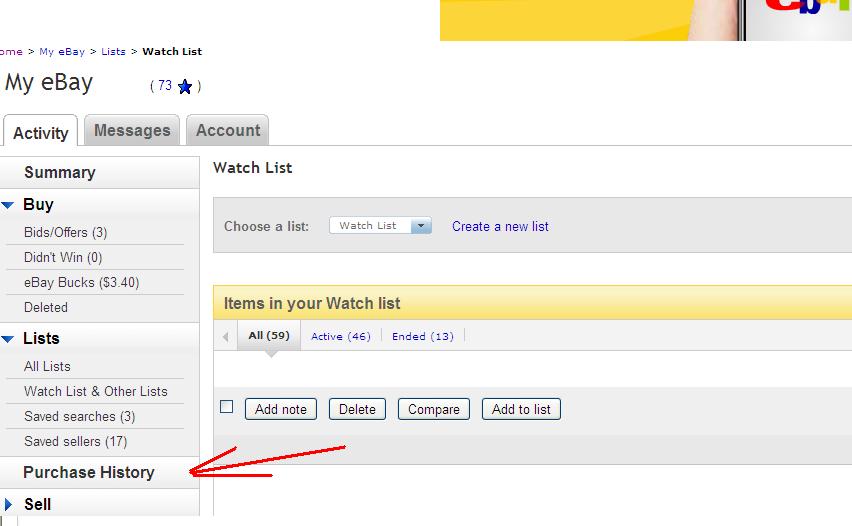Switch to the Activity tab
Image resolution: width=852 pixels, height=526 pixels.
tap(41, 133)
